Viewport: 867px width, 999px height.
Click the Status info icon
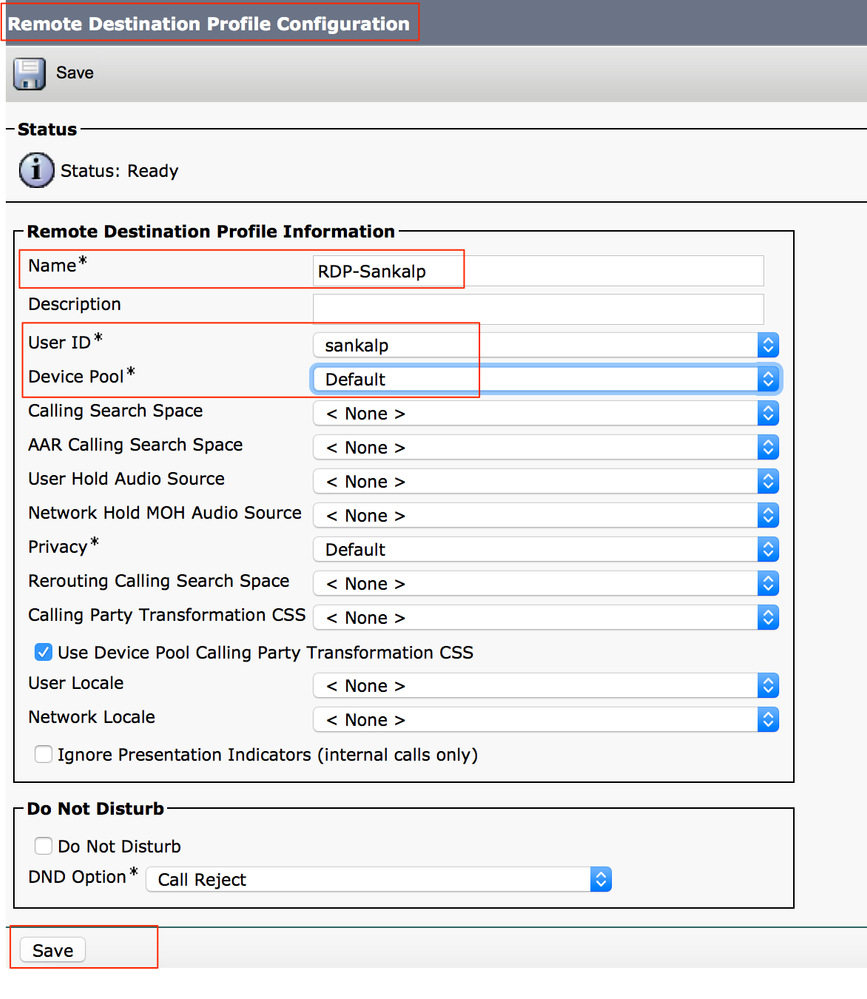pyautogui.click(x=36, y=170)
